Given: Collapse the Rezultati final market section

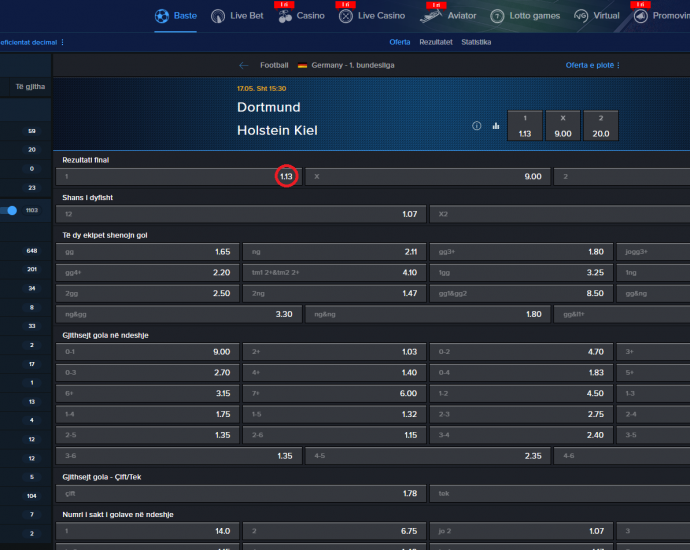Looking at the screenshot, I should 85,159.
